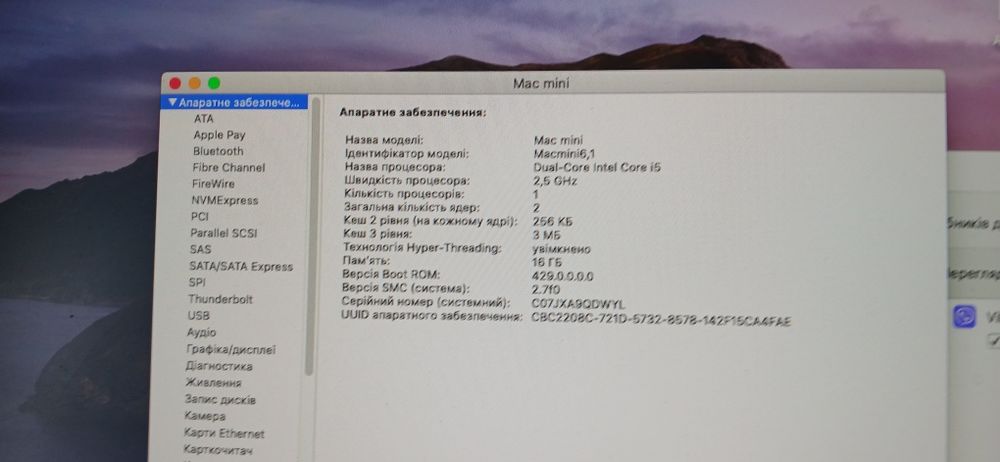Image resolution: width=1000 pixels, height=462 pixels.
Task: Open the Bluetooth hardware entry
Action: tap(218, 151)
